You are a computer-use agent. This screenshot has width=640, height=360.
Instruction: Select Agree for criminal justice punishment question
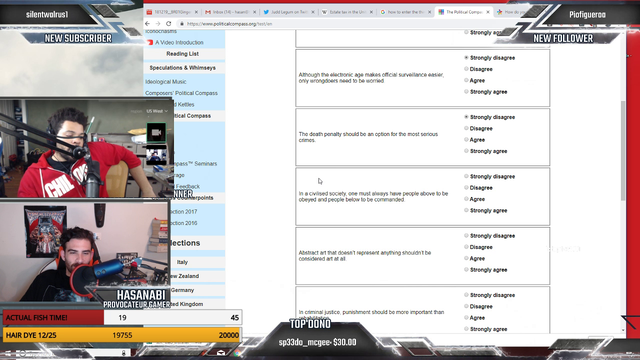(x=466, y=318)
